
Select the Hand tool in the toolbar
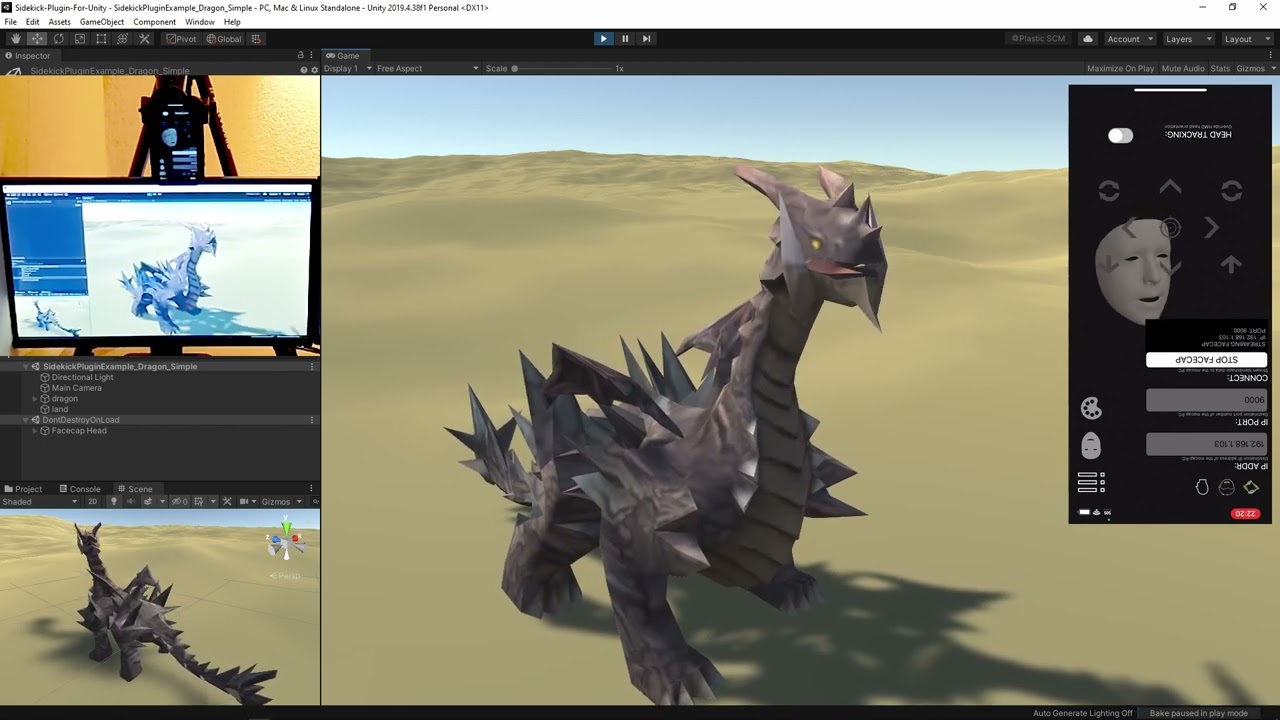click(15, 39)
